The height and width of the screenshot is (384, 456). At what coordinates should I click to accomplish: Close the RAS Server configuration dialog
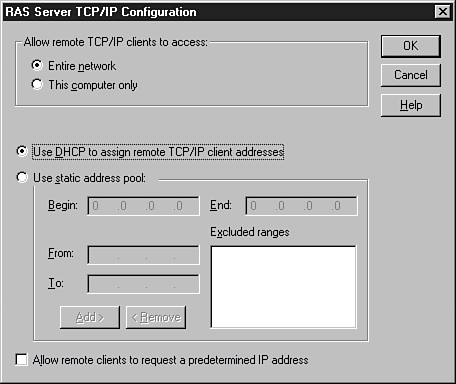pos(443,12)
